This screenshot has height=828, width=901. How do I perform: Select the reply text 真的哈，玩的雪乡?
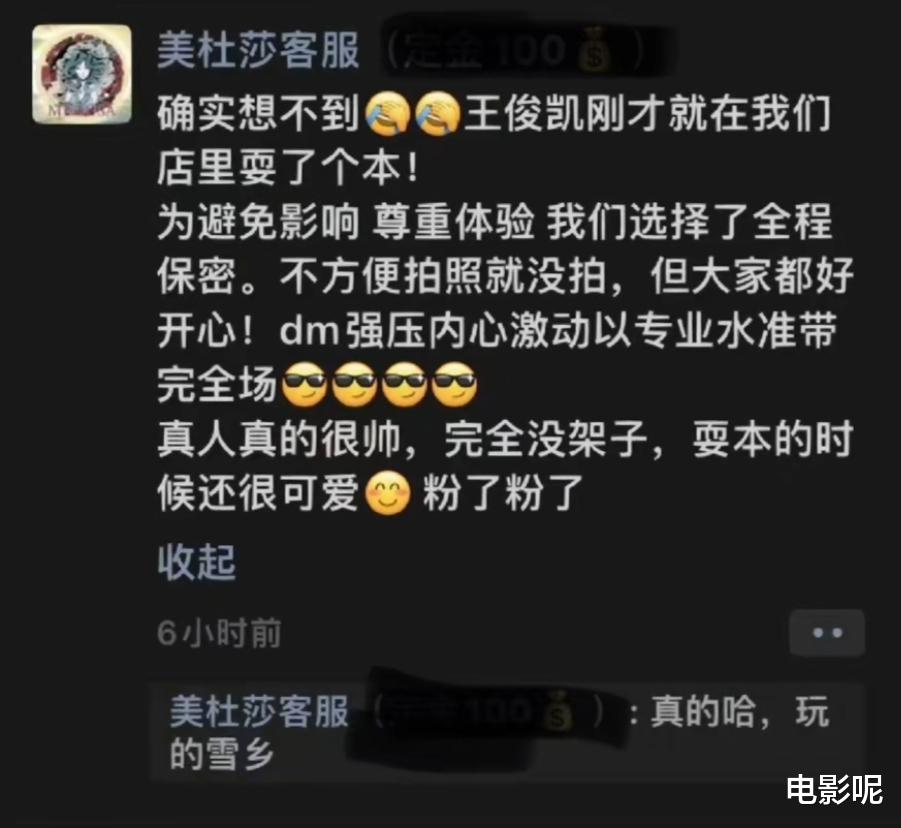coord(499,732)
